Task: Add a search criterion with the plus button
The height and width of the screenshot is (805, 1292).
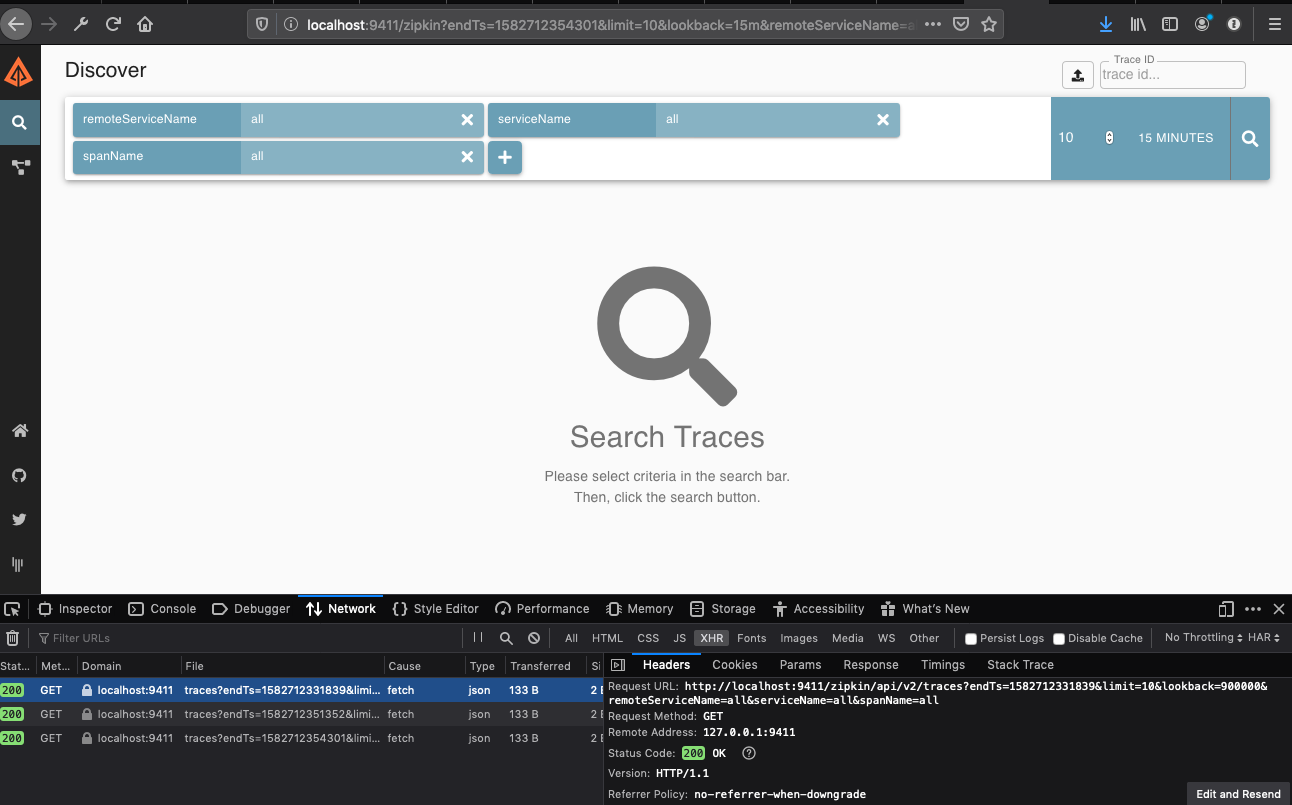Action: [504, 157]
